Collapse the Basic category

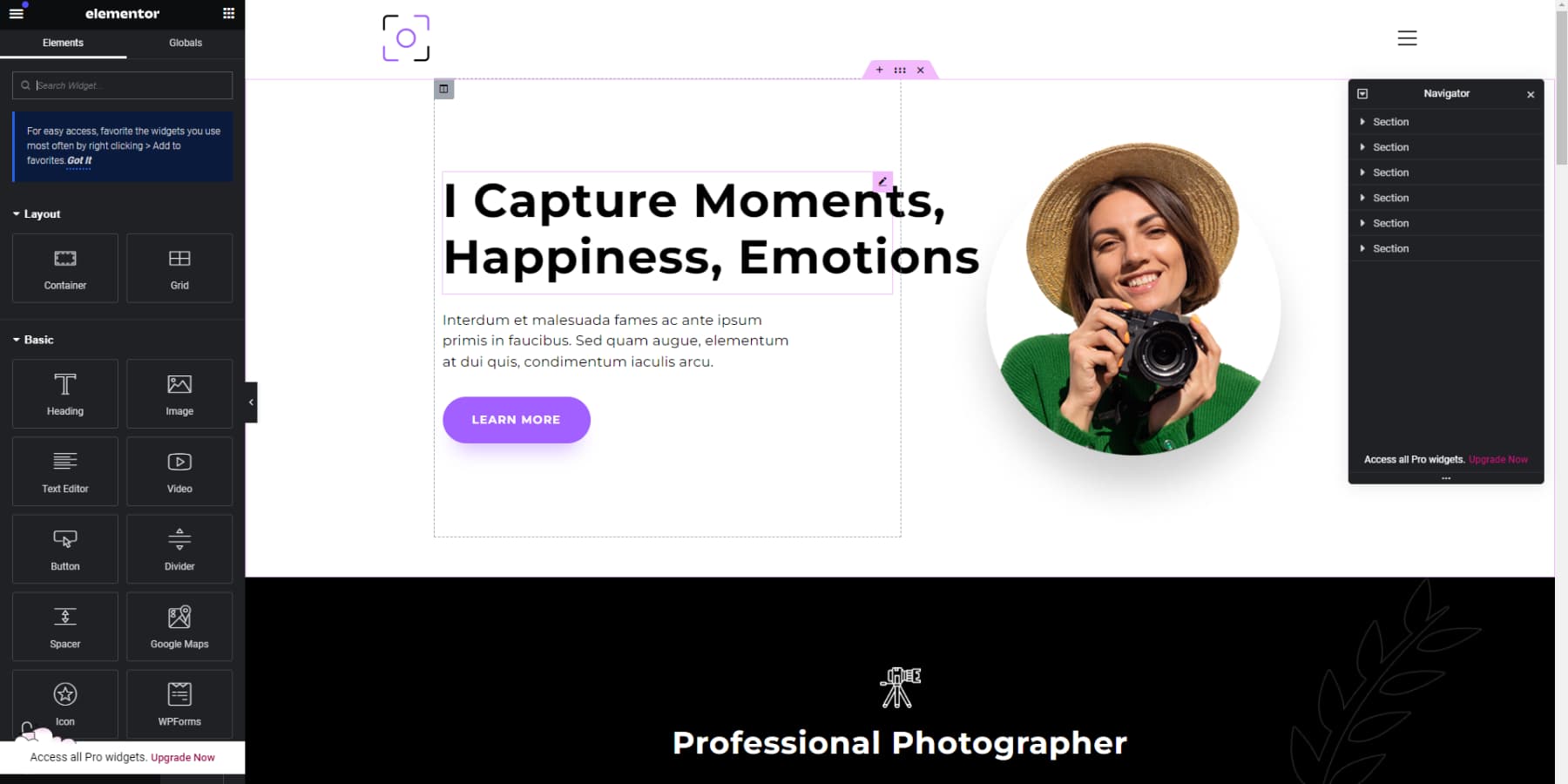coord(33,340)
